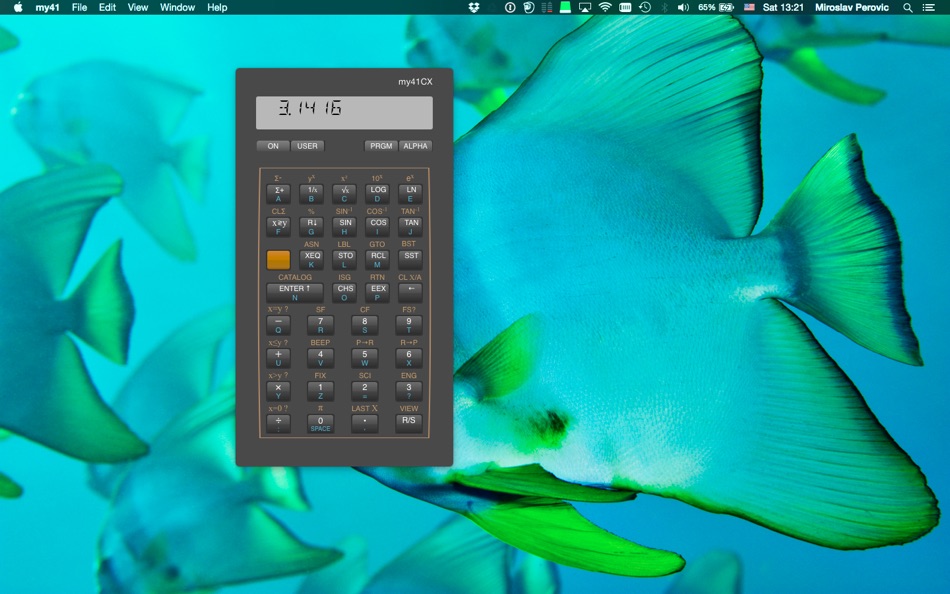This screenshot has width=950, height=594.
Task: Open the battery status showing 65%
Action: coord(716,7)
